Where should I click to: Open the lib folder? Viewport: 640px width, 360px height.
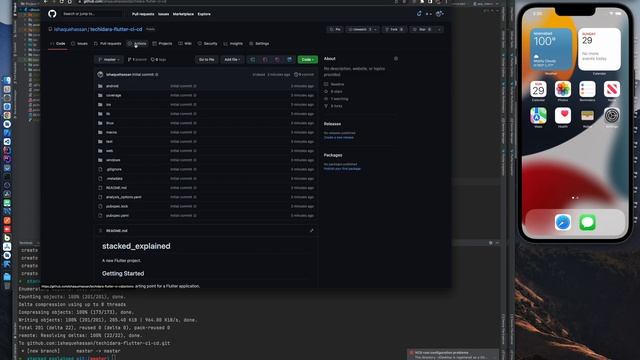point(108,114)
